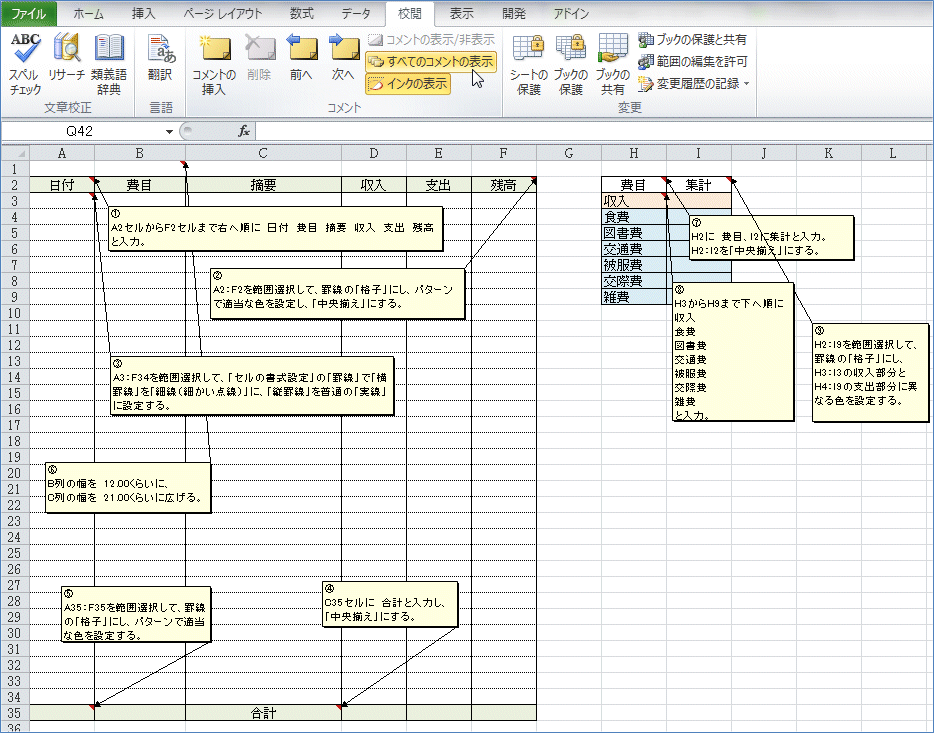This screenshot has width=934, height=733.
Task: Open the ファイル tab
Action: pyautogui.click(x=29, y=14)
